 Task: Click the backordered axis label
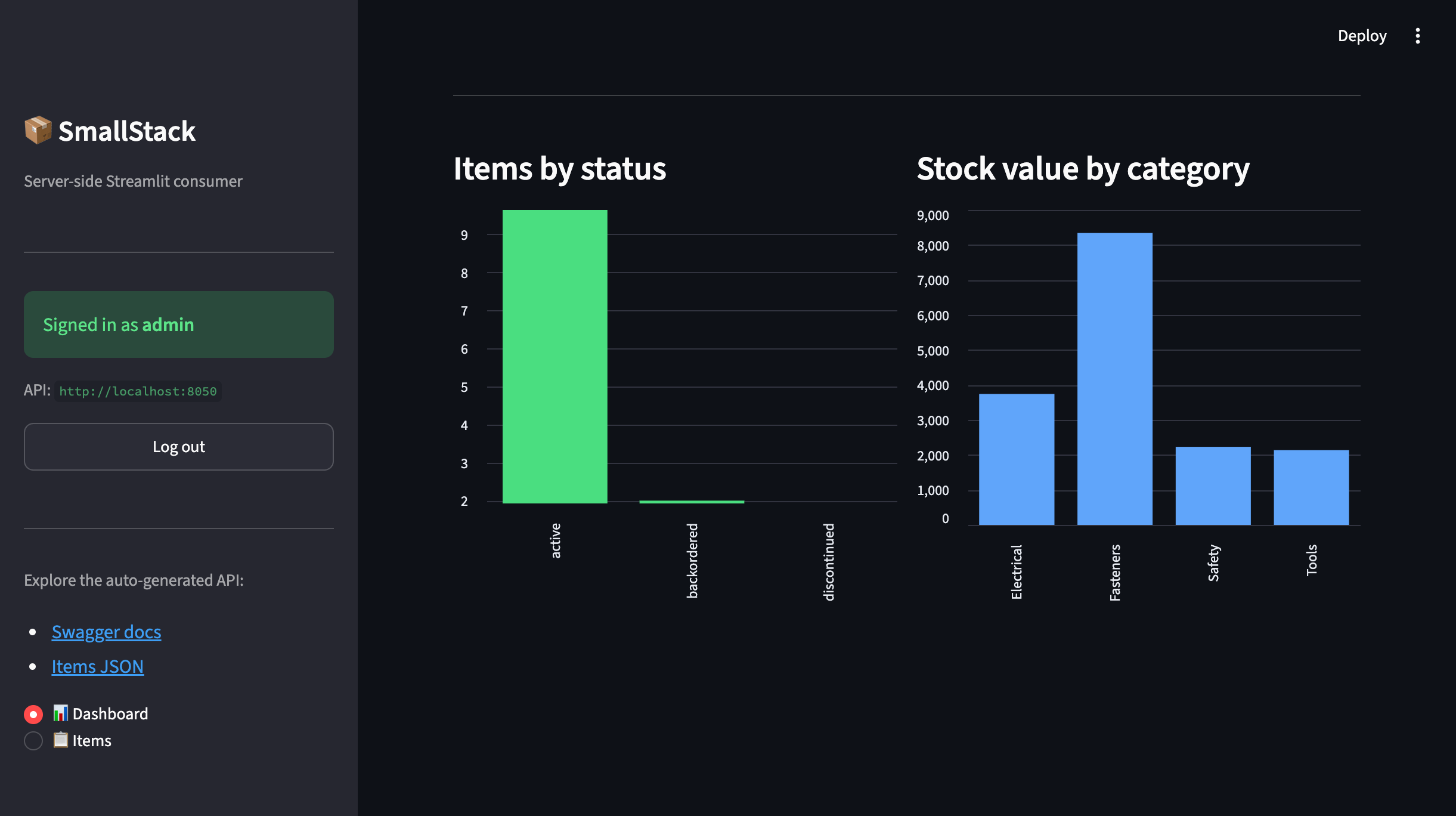[x=692, y=561]
